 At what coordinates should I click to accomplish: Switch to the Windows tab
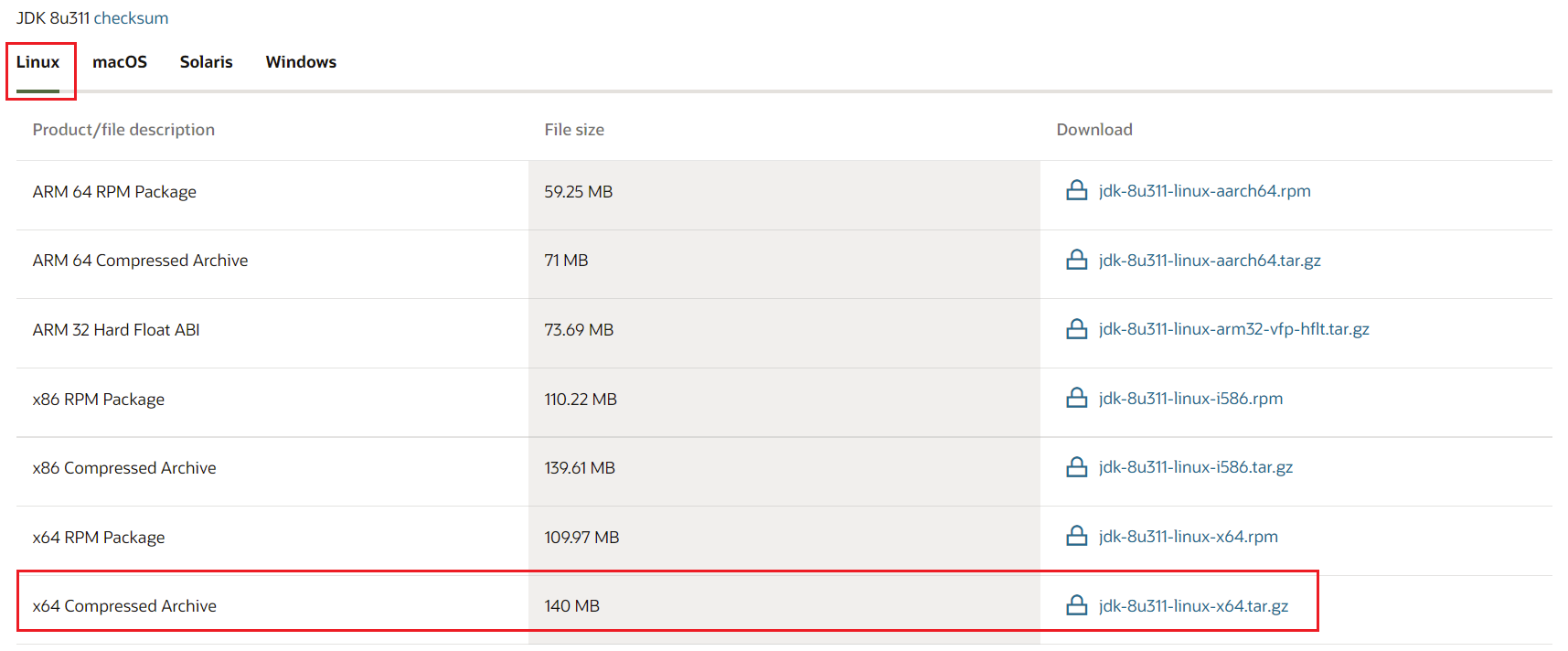point(301,62)
